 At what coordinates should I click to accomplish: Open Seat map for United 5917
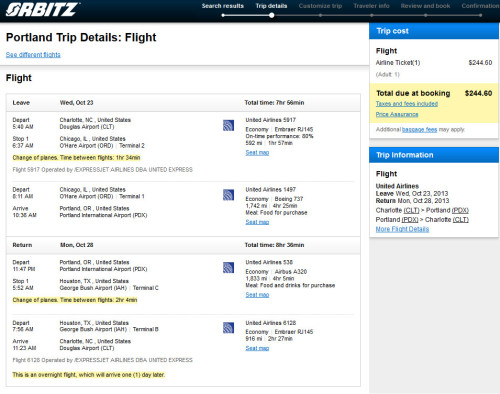tap(257, 153)
